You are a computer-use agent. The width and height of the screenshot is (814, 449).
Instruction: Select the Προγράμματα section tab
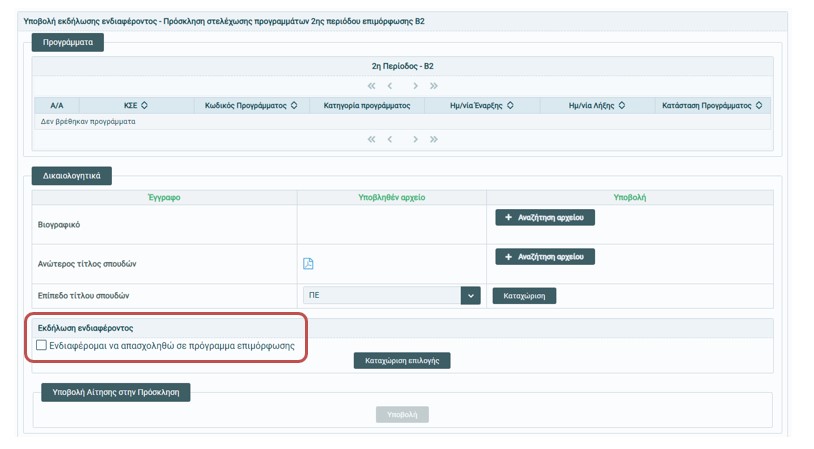(67, 42)
